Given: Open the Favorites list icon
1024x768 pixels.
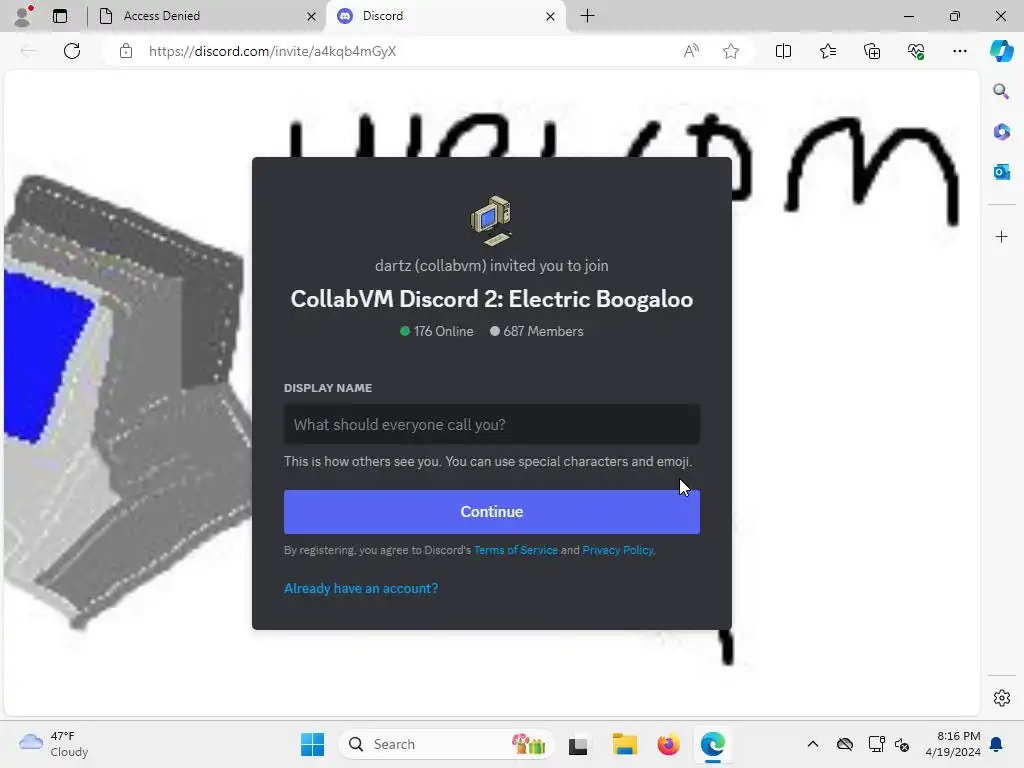Looking at the screenshot, I should 827,51.
